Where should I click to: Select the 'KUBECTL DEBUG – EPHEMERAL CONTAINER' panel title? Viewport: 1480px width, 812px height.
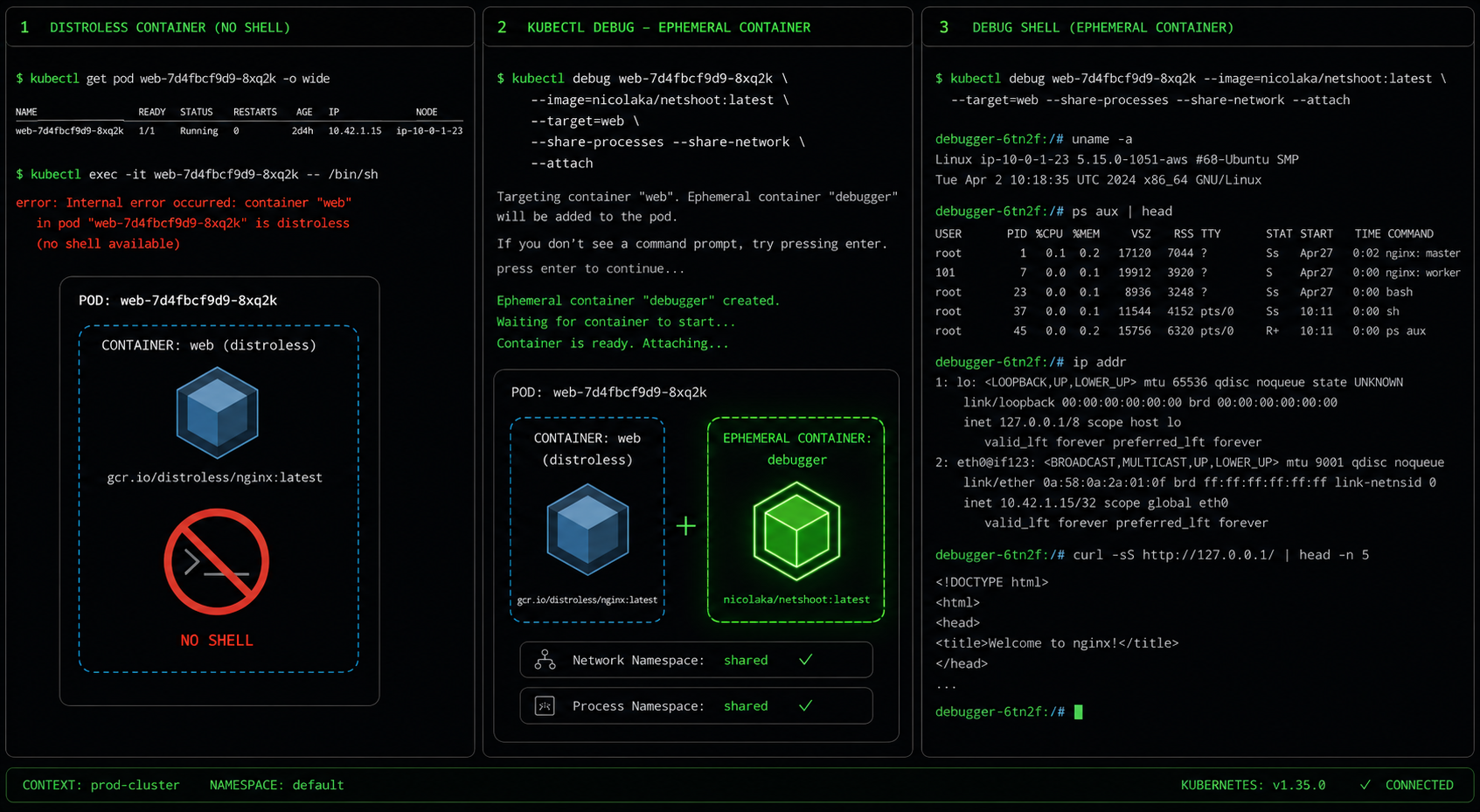click(x=669, y=28)
